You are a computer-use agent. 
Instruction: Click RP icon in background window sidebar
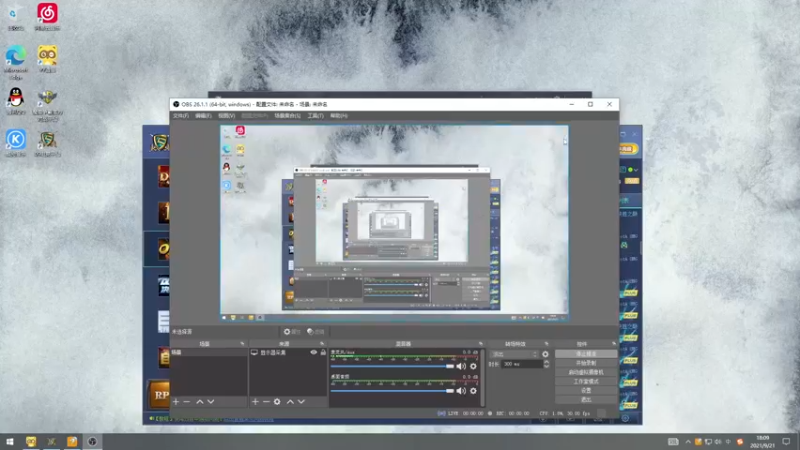click(160, 395)
